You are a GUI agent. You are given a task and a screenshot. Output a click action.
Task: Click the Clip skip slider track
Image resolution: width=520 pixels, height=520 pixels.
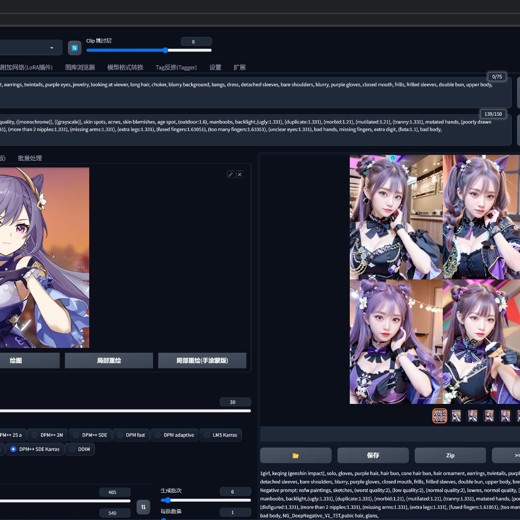tap(149, 50)
